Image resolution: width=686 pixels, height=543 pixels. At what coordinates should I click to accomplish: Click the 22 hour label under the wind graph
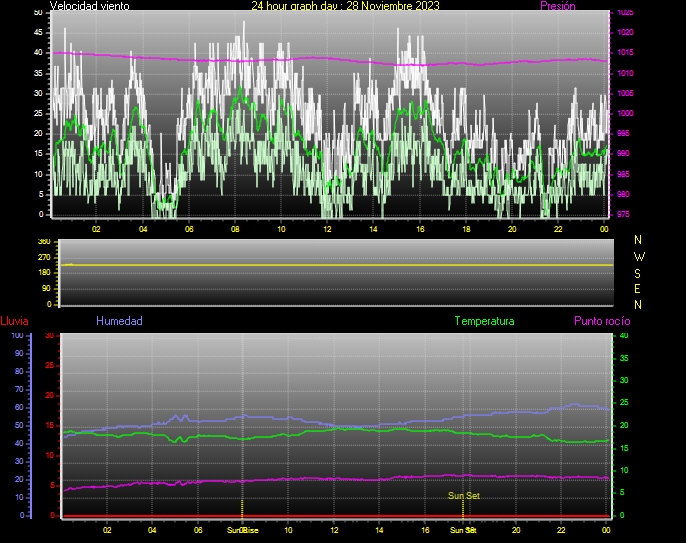click(x=558, y=229)
